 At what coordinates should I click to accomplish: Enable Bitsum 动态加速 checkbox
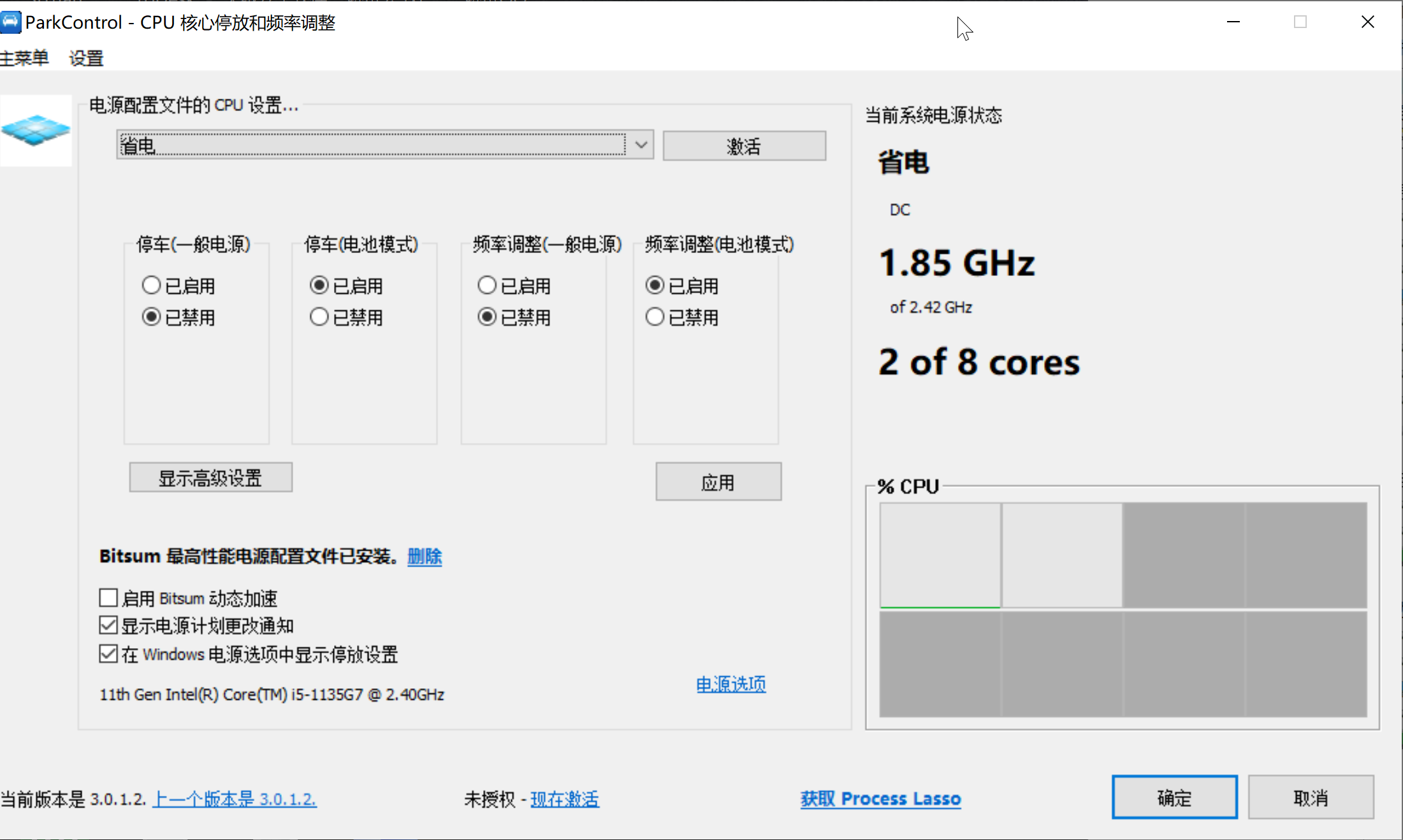(108, 598)
